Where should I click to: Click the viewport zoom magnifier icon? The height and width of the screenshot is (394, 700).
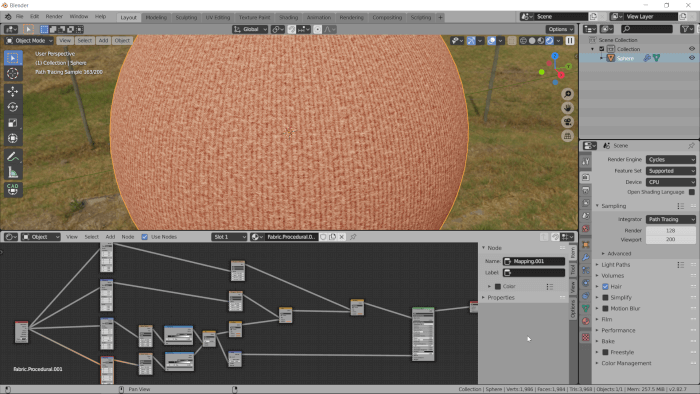[567, 94]
